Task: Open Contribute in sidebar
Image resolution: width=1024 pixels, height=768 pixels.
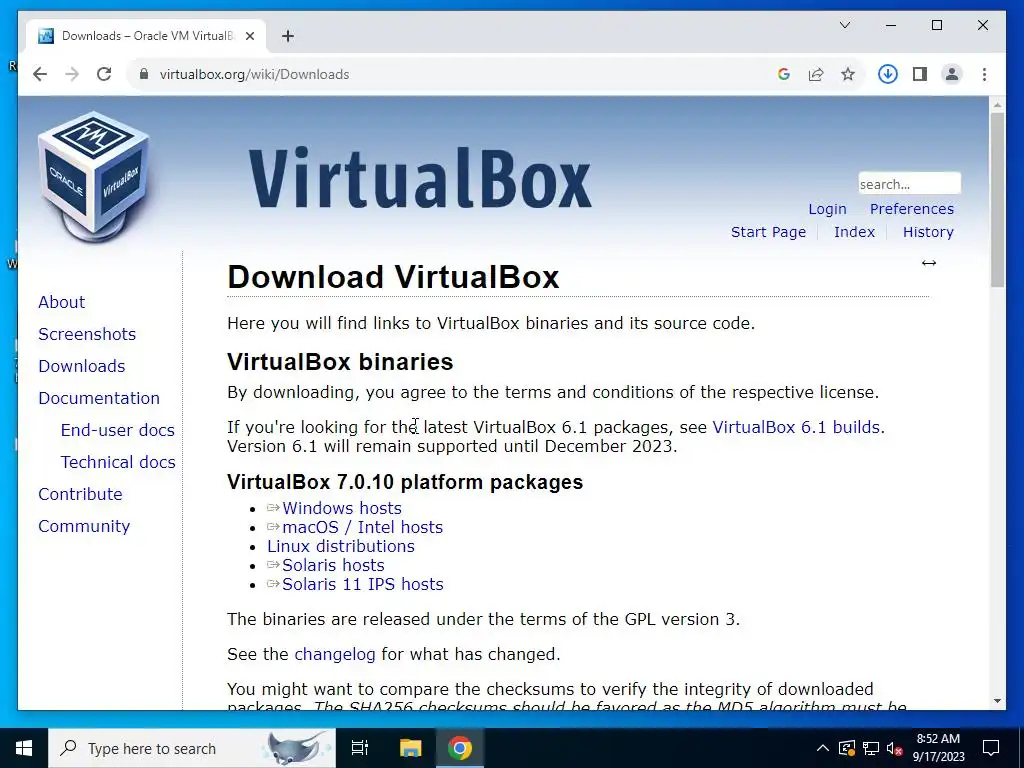Action: coord(80,494)
